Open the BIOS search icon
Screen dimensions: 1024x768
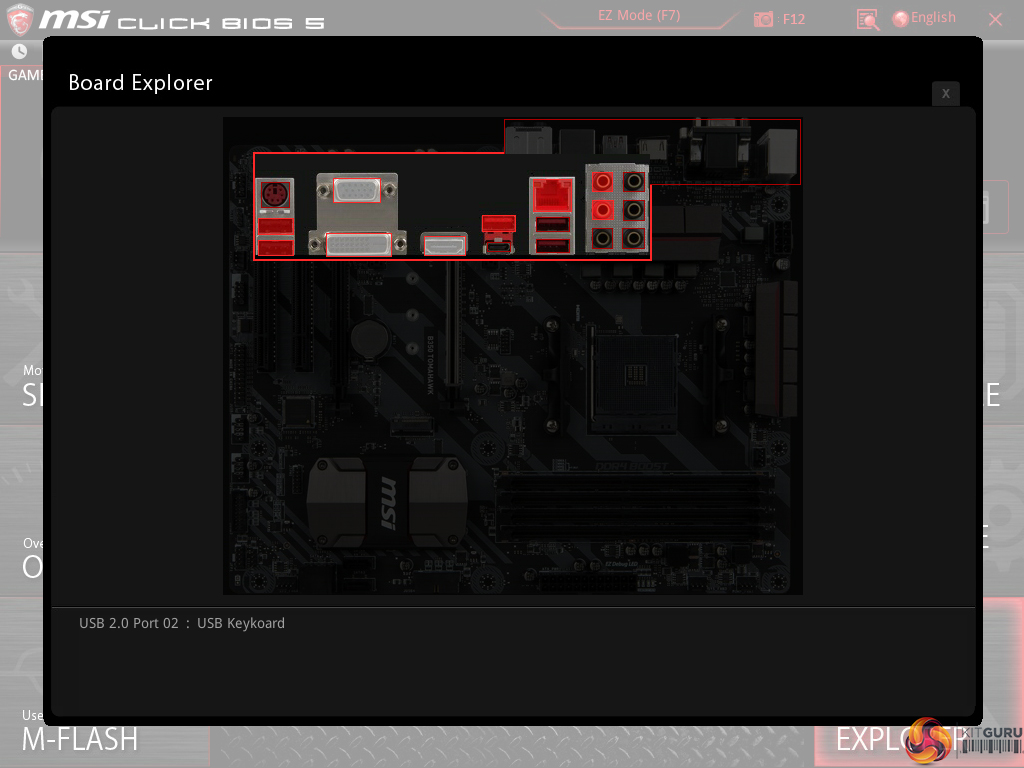click(868, 20)
